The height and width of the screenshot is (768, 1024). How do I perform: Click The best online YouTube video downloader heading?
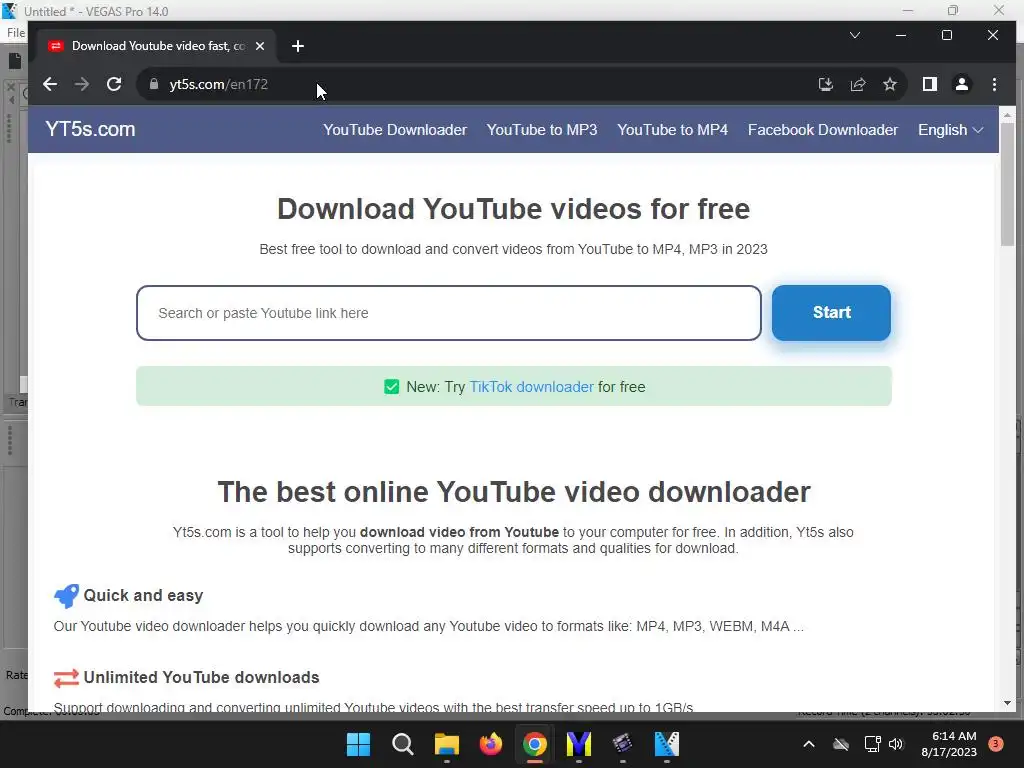click(x=513, y=492)
